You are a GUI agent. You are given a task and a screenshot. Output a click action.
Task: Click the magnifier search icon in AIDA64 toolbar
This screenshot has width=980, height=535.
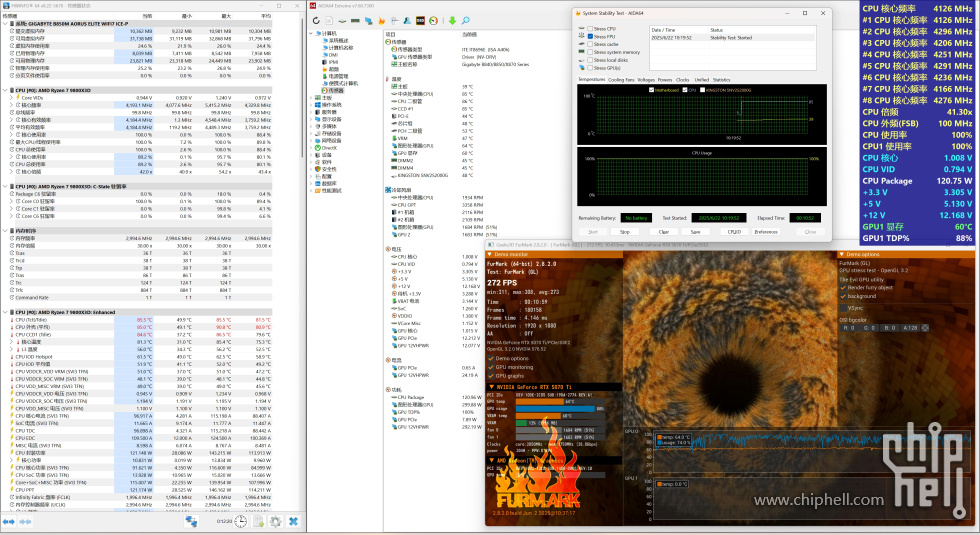(x=466, y=21)
